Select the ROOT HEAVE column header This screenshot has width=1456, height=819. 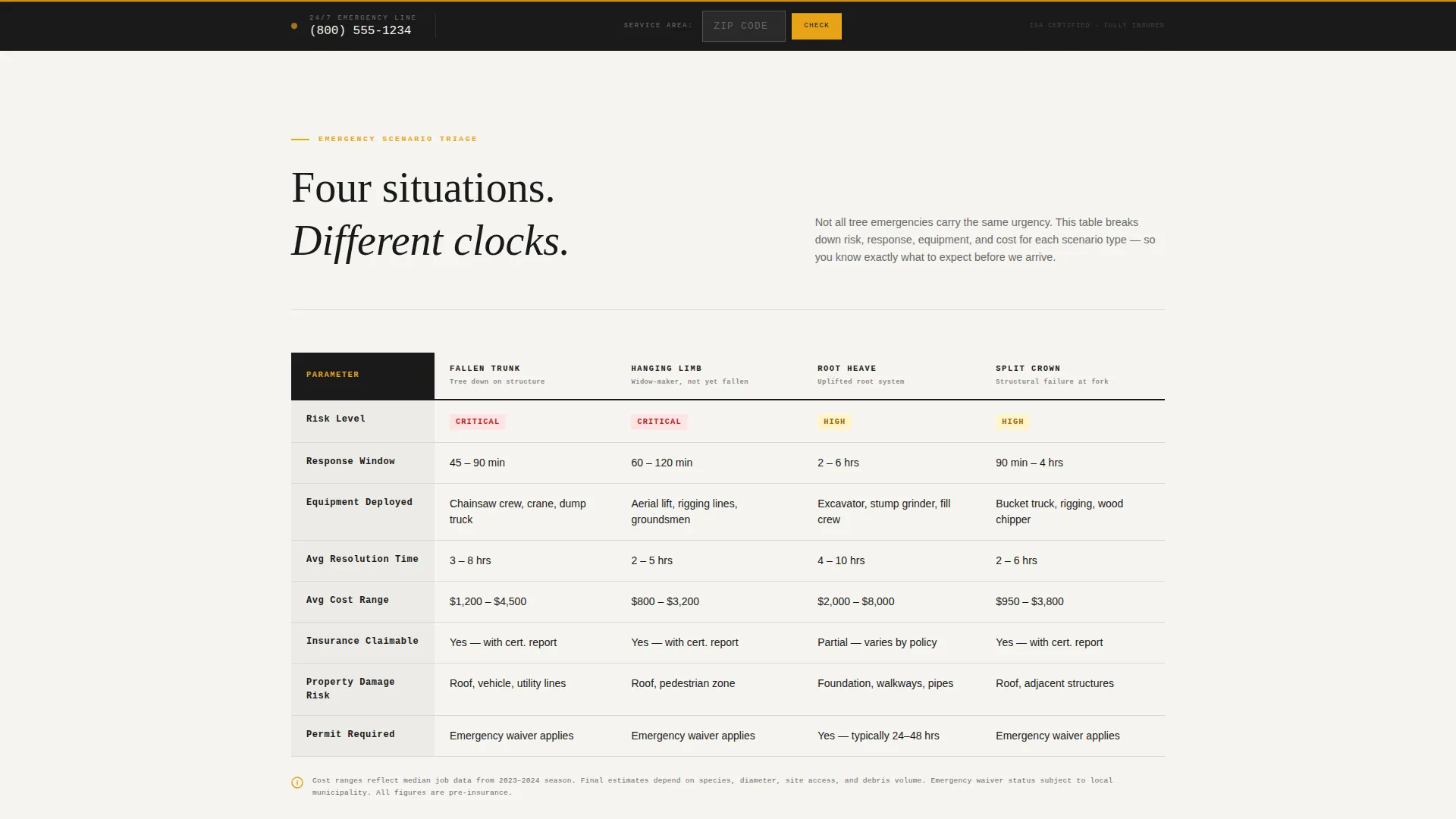(x=891, y=375)
